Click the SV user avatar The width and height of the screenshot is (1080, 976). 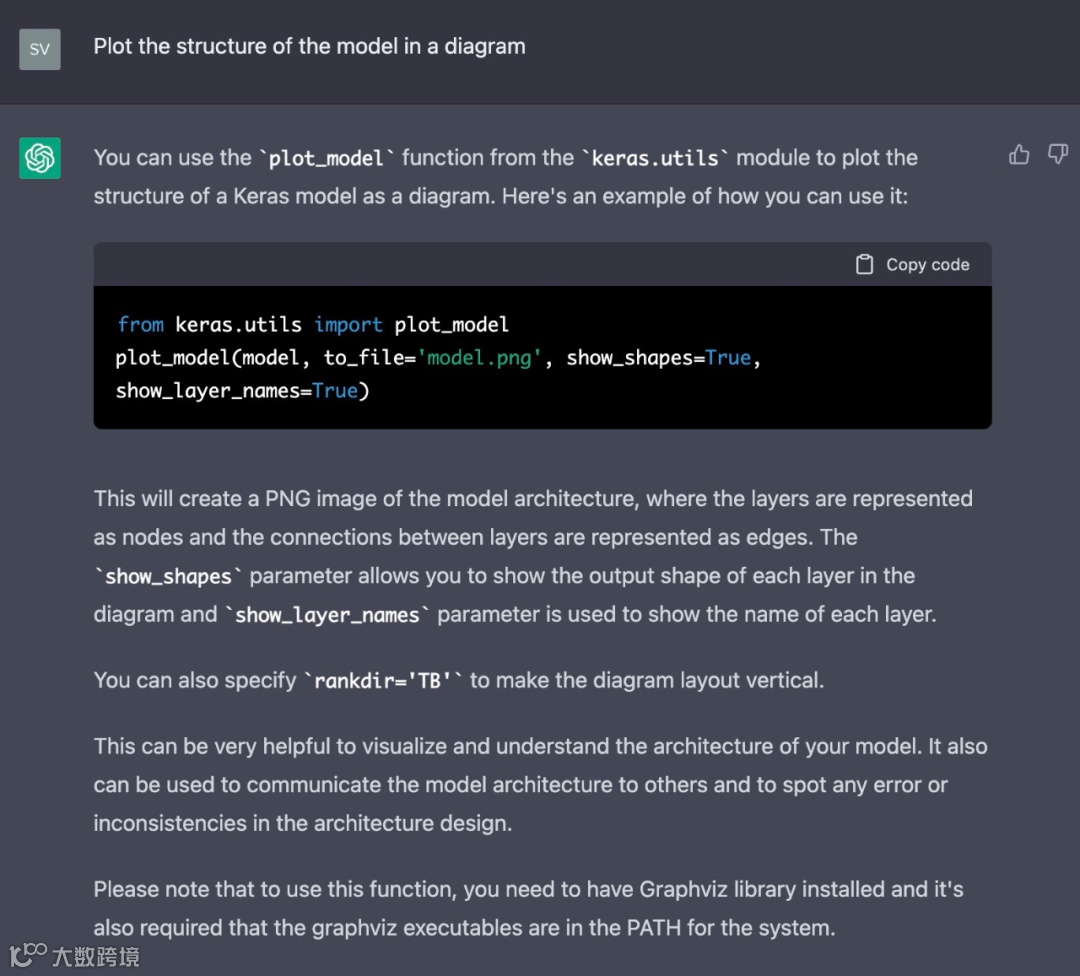point(40,49)
